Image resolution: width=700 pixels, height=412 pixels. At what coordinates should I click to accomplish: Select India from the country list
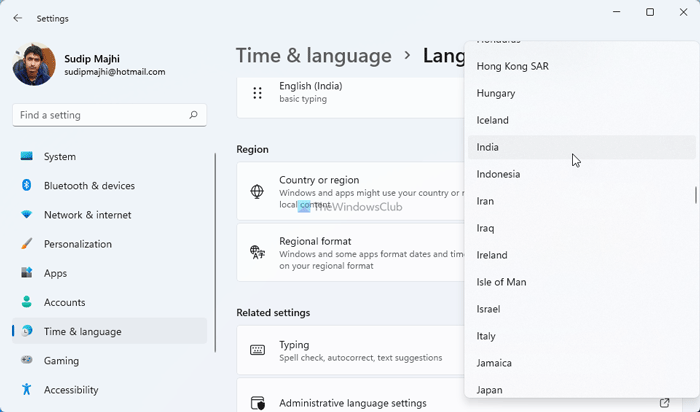(x=488, y=147)
